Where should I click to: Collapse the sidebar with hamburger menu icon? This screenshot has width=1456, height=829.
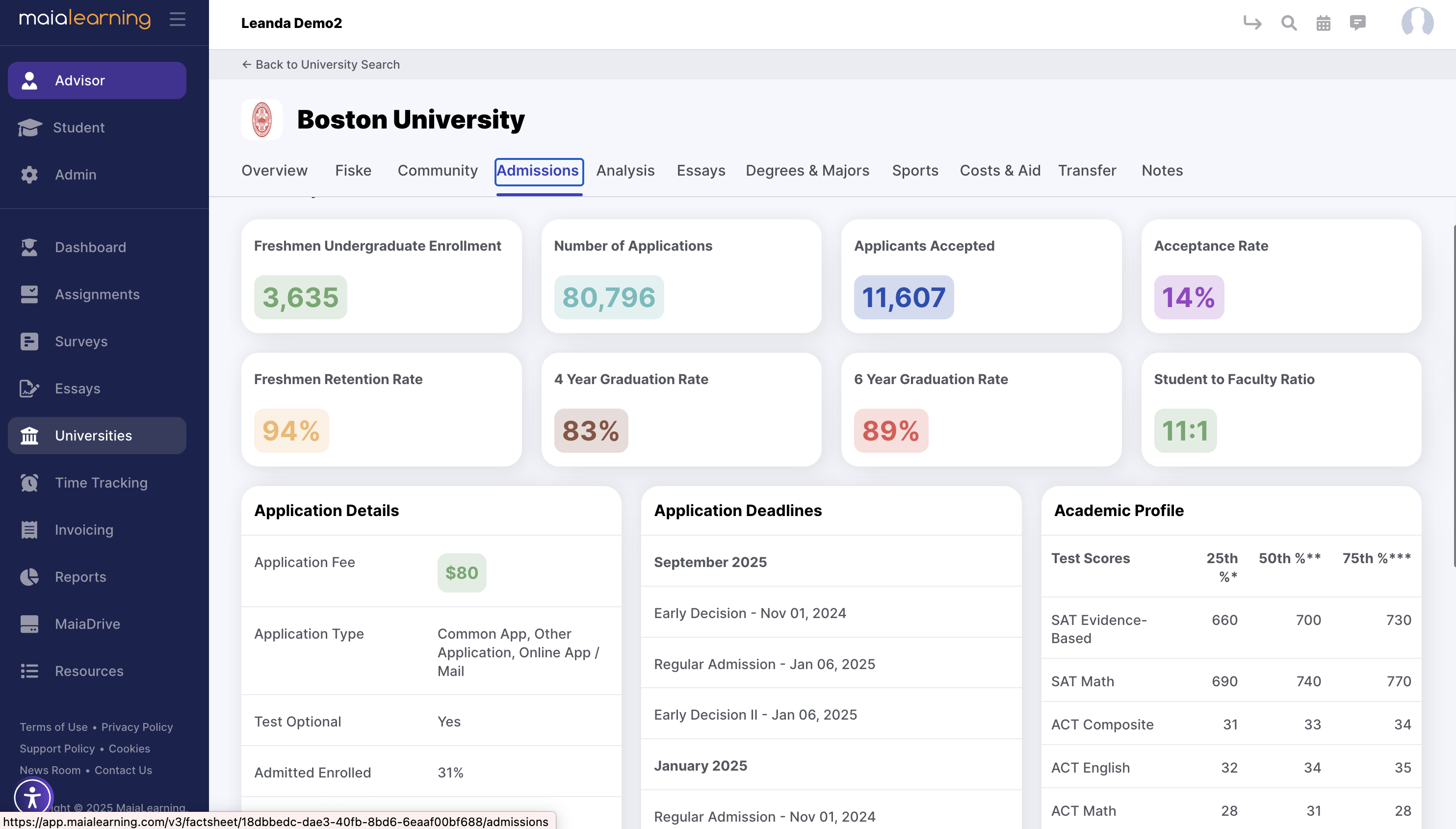click(177, 19)
